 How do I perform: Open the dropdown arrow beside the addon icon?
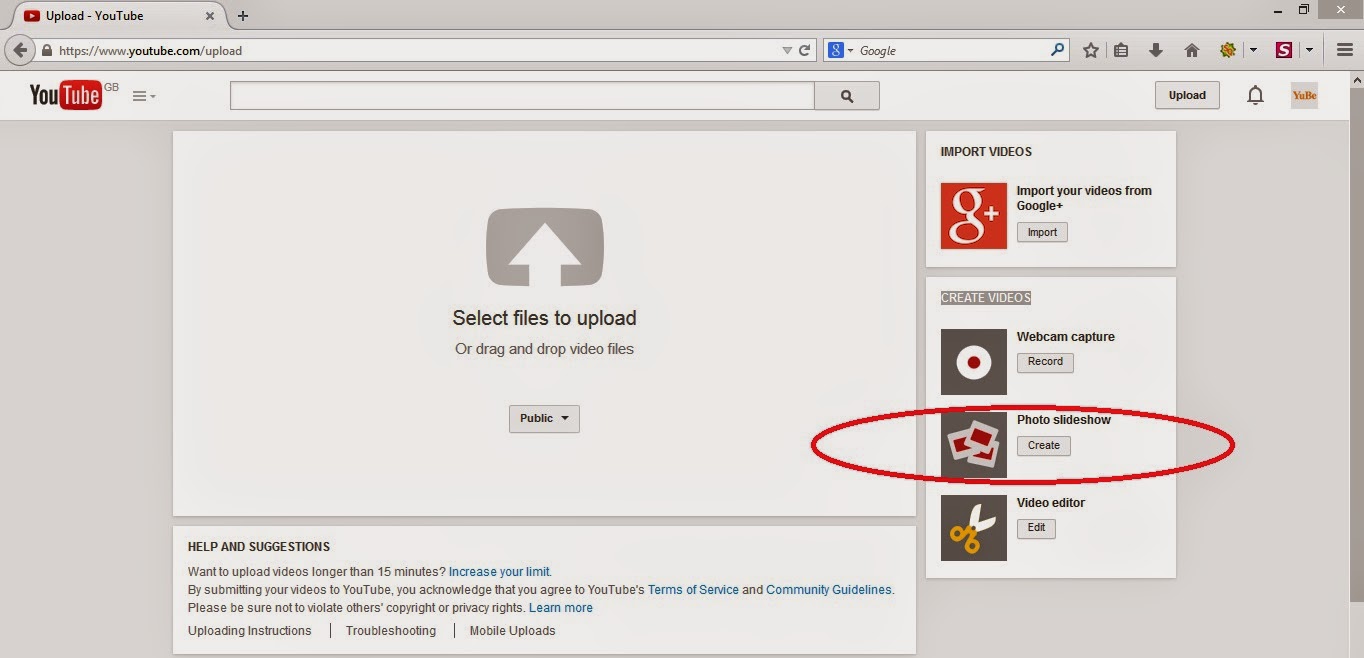pyautogui.click(x=1253, y=50)
